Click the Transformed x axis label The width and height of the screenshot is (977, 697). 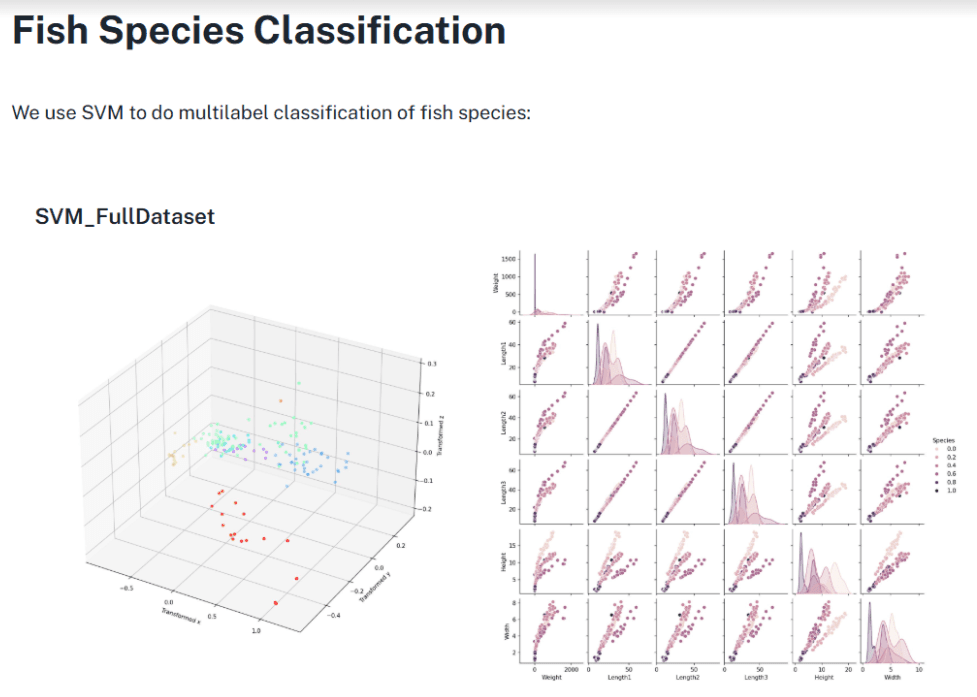tap(181, 613)
